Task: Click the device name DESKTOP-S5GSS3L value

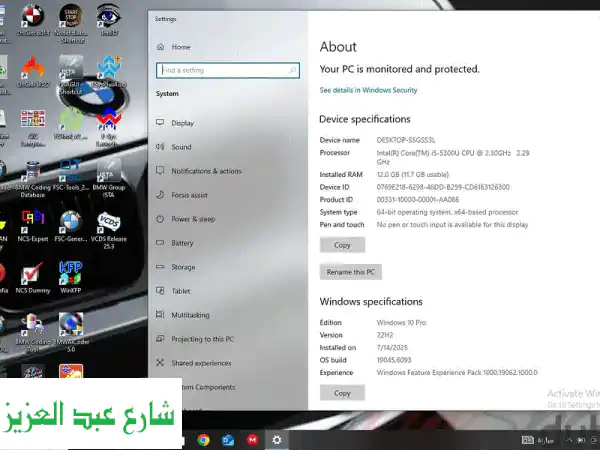Action: click(406, 140)
